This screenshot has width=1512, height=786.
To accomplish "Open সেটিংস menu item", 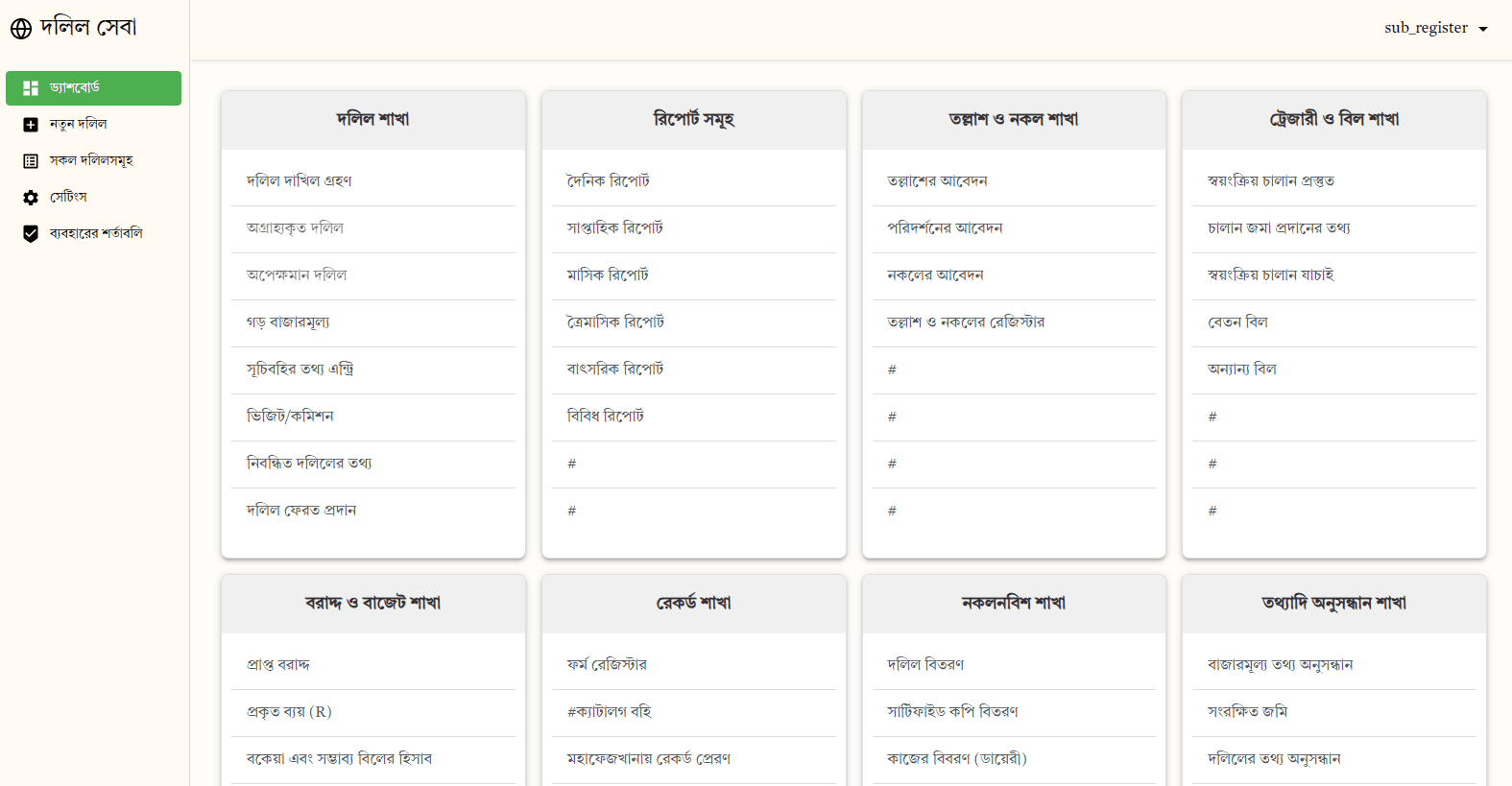I will click(93, 198).
